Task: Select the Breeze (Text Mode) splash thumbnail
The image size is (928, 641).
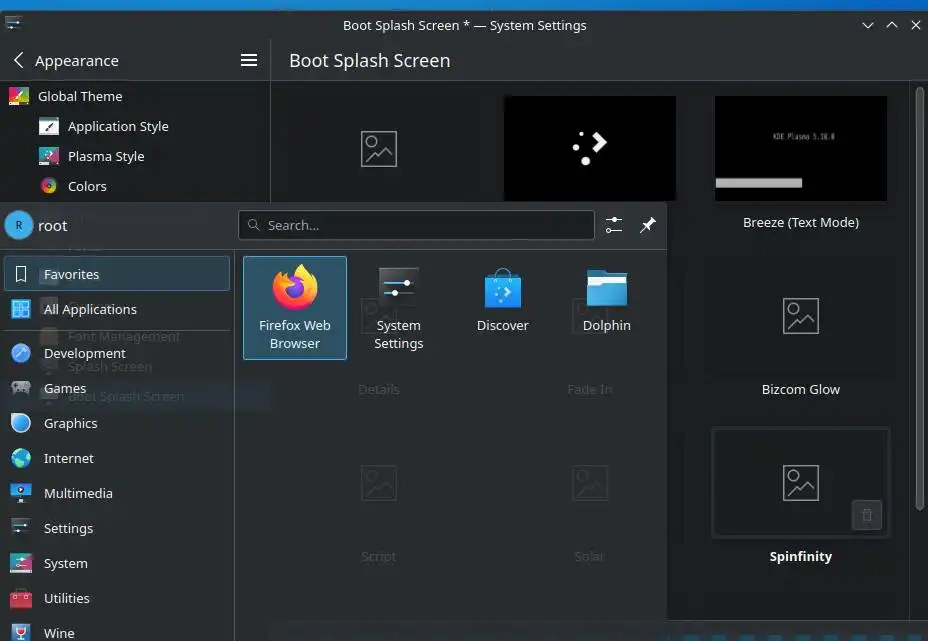Action: pos(801,149)
